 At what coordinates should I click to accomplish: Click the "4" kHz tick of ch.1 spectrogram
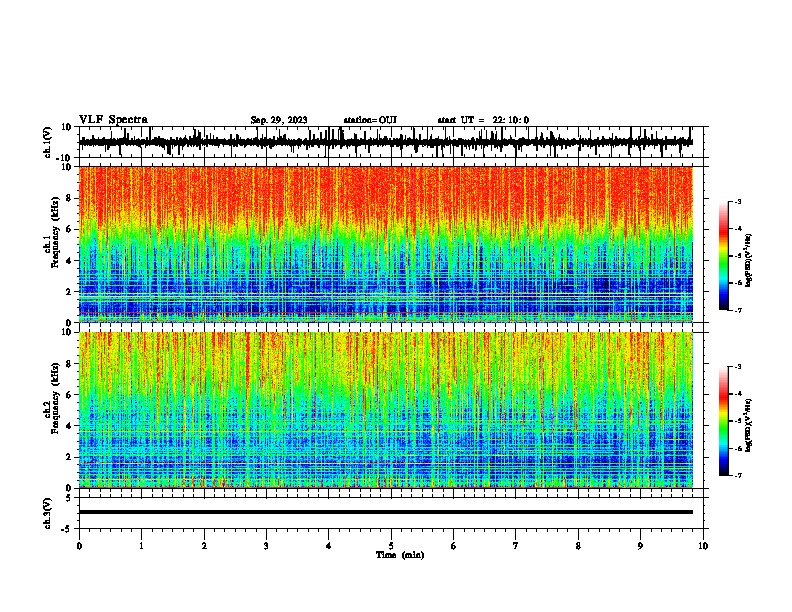click(69, 261)
